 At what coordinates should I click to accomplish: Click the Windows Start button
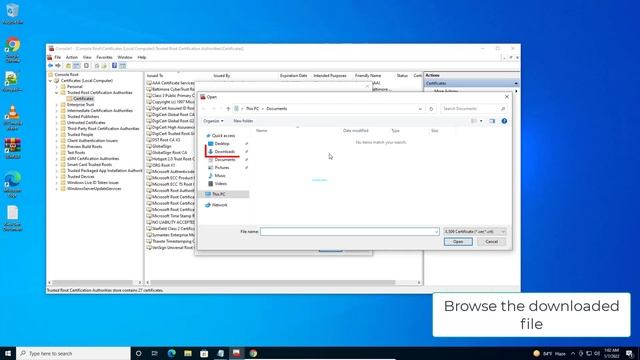[8, 353]
